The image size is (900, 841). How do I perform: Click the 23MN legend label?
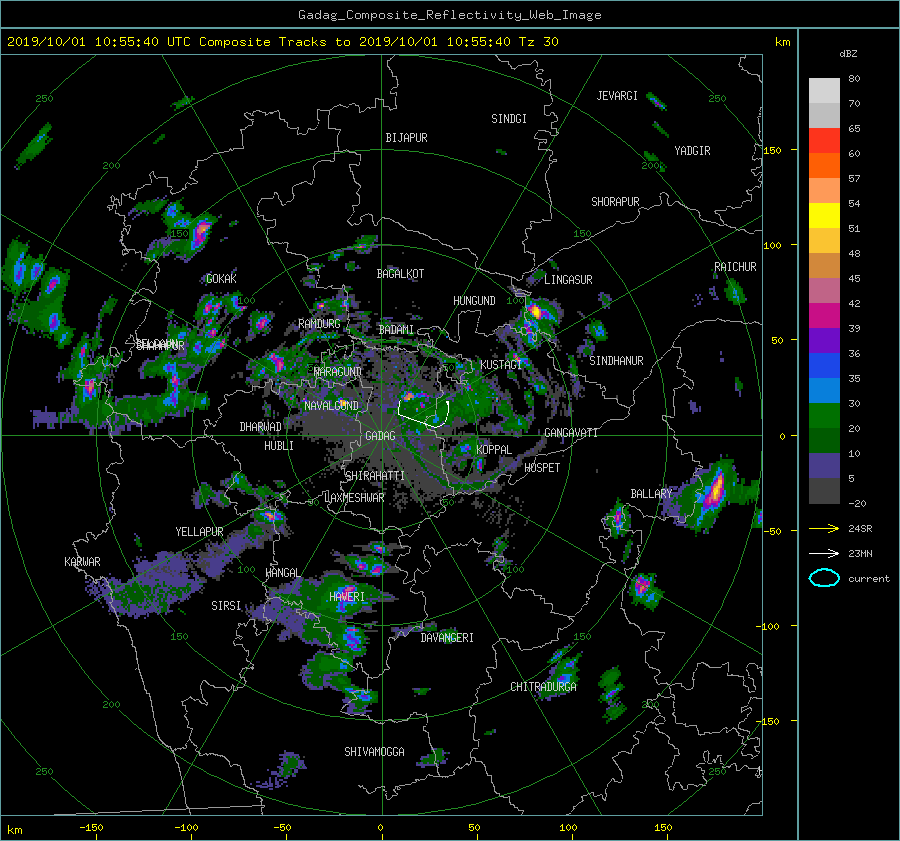[860, 553]
